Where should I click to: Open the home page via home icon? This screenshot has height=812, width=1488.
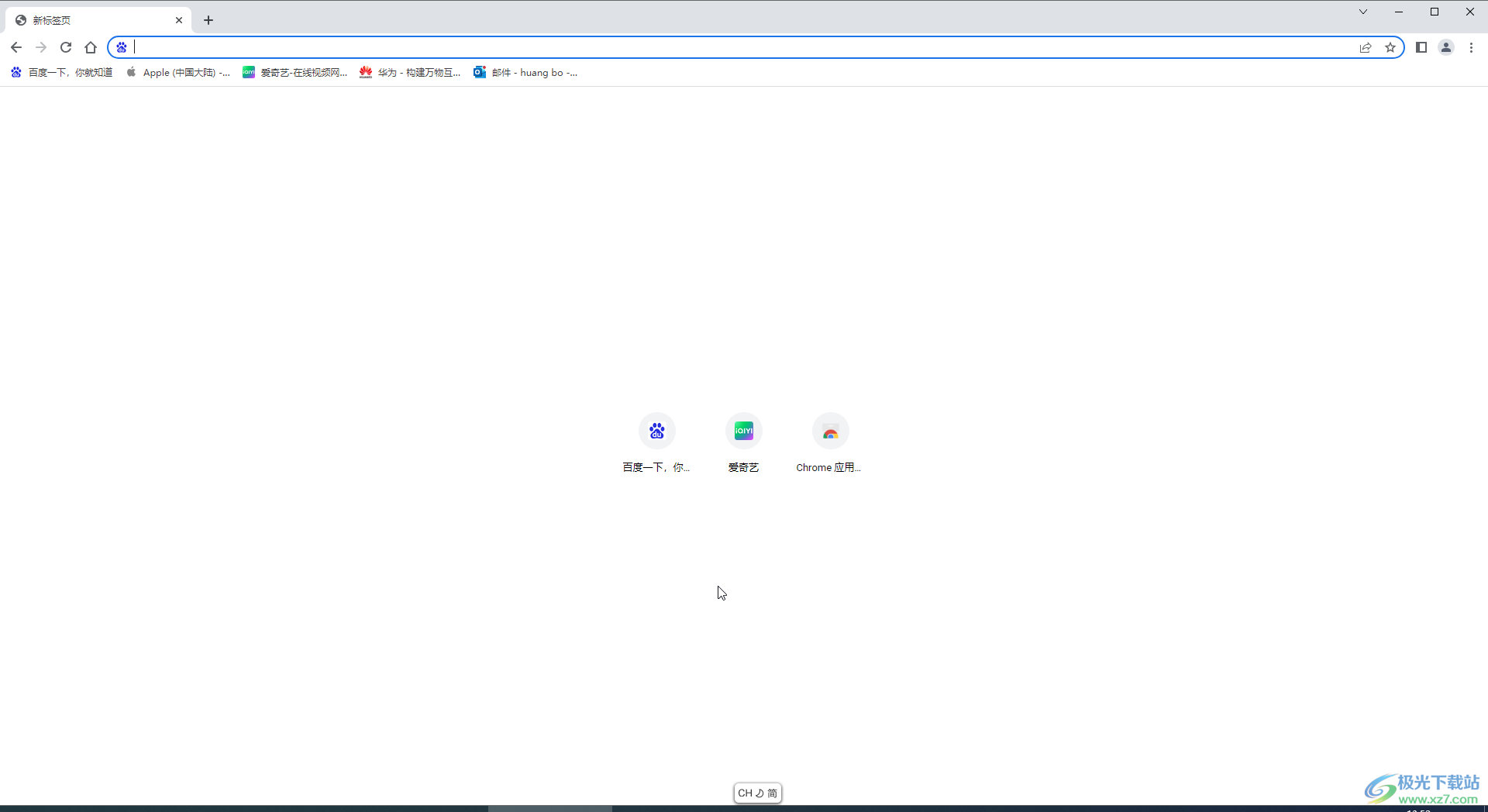91,47
